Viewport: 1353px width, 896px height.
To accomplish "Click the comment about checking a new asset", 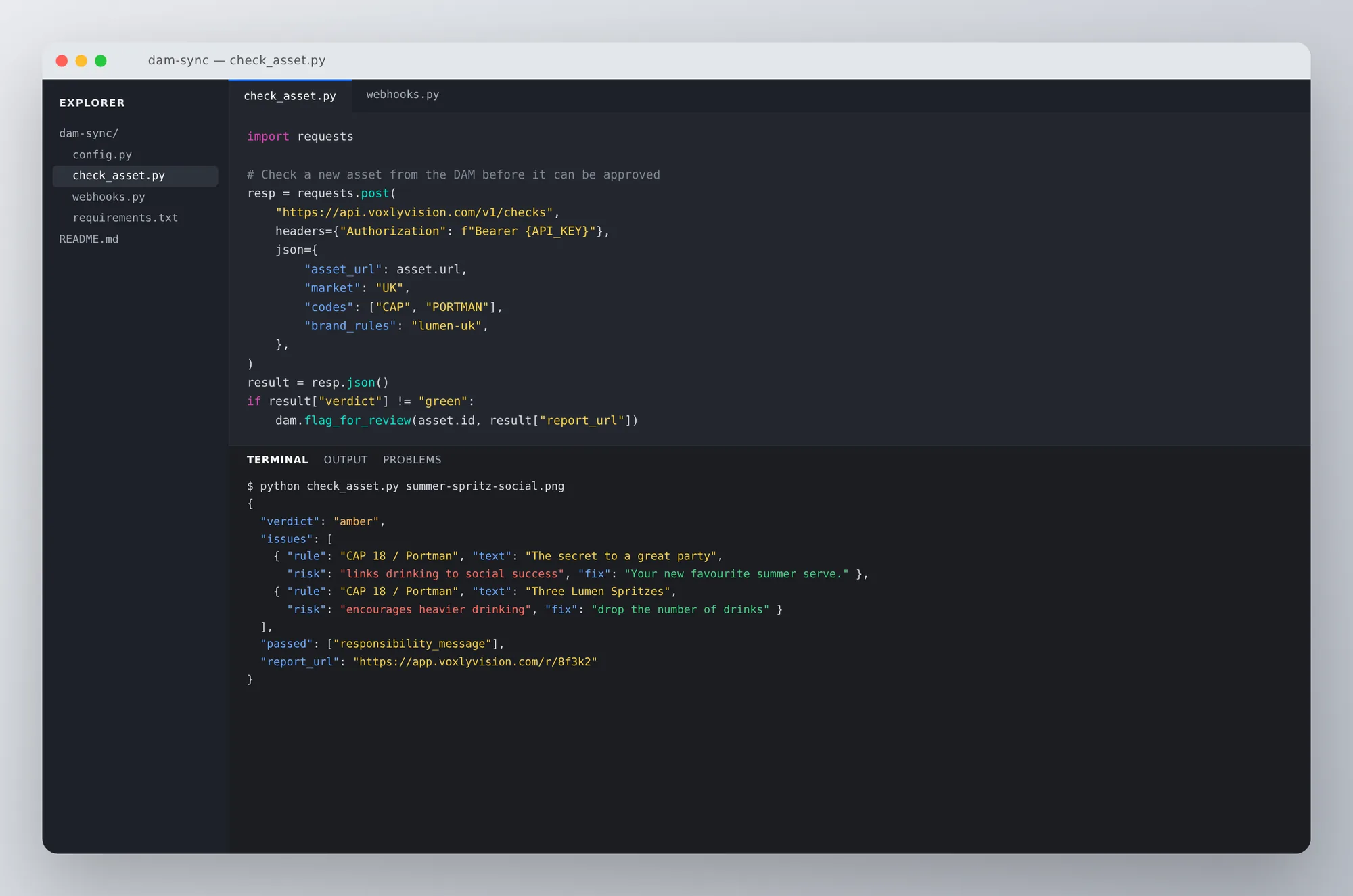I will click(453, 174).
